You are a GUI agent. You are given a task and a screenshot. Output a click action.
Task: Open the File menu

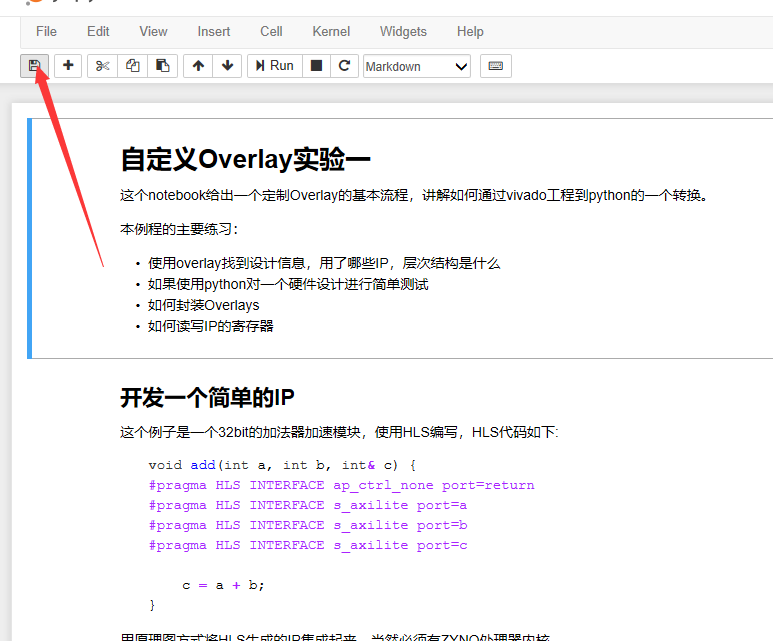click(x=46, y=32)
